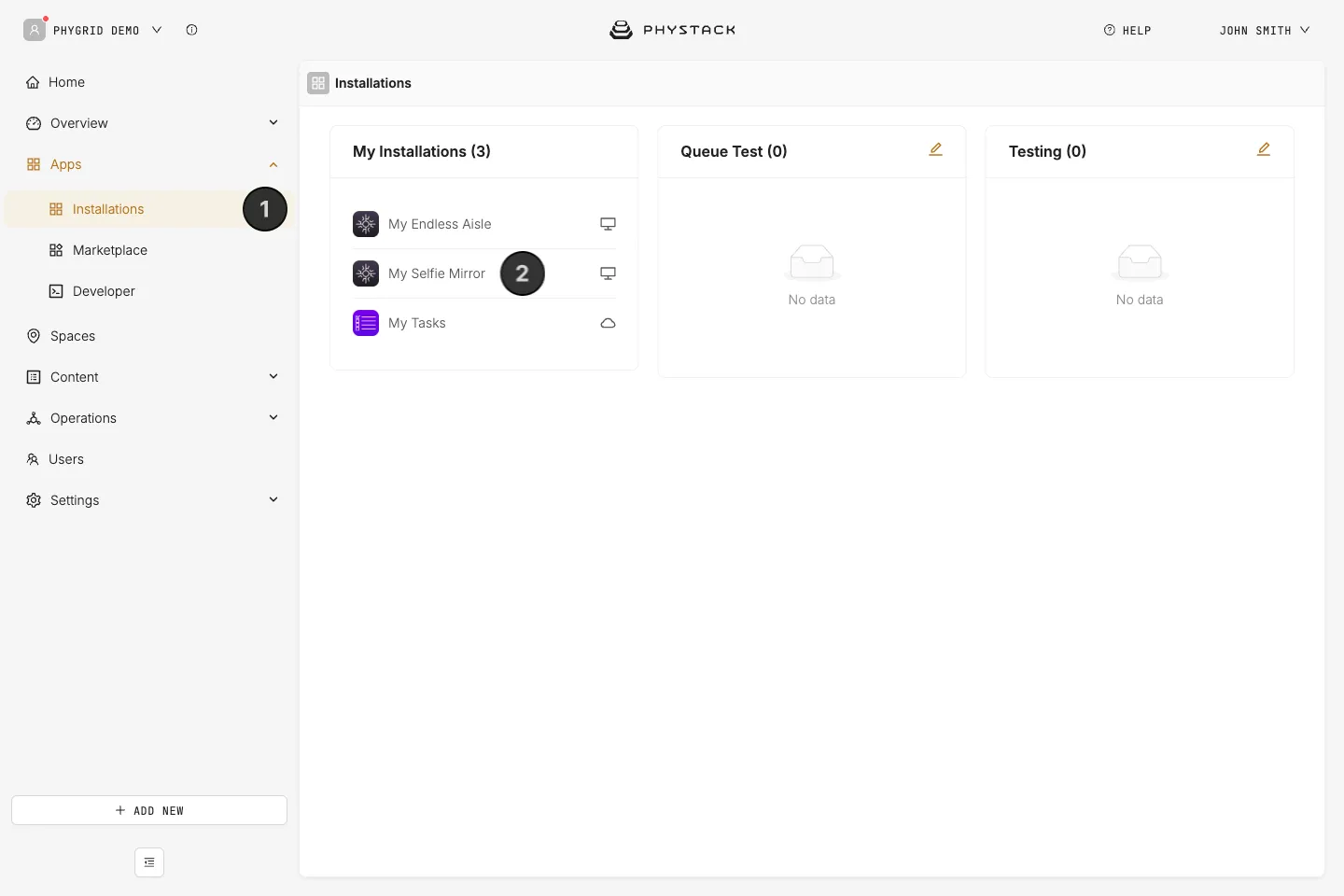
Task: Expand the Overview menu chevron
Action: pos(273,123)
